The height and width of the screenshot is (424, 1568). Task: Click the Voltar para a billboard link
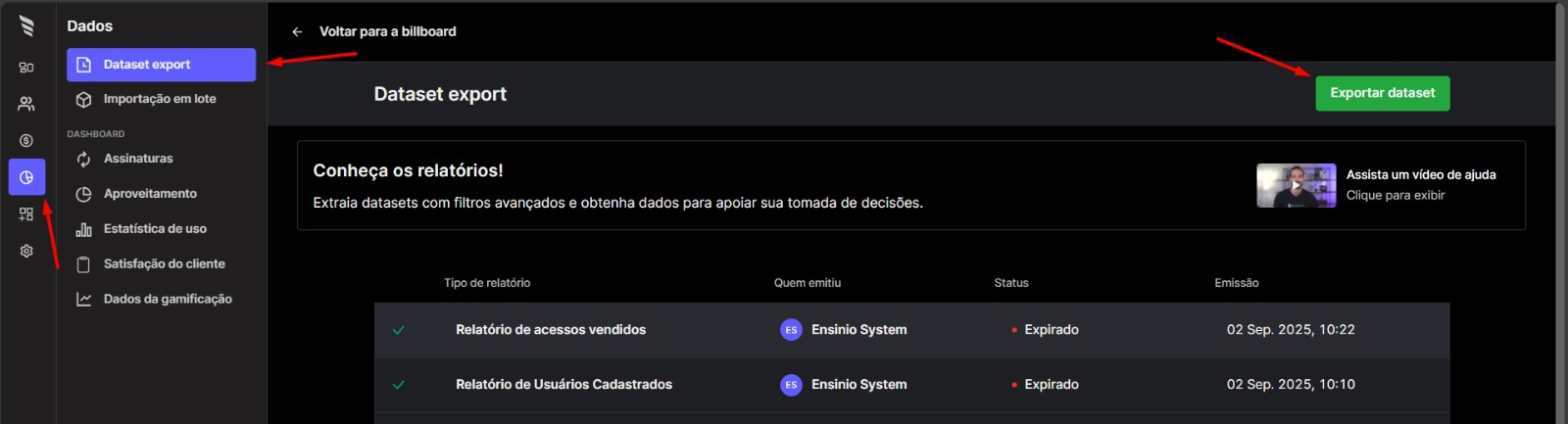[x=387, y=31]
